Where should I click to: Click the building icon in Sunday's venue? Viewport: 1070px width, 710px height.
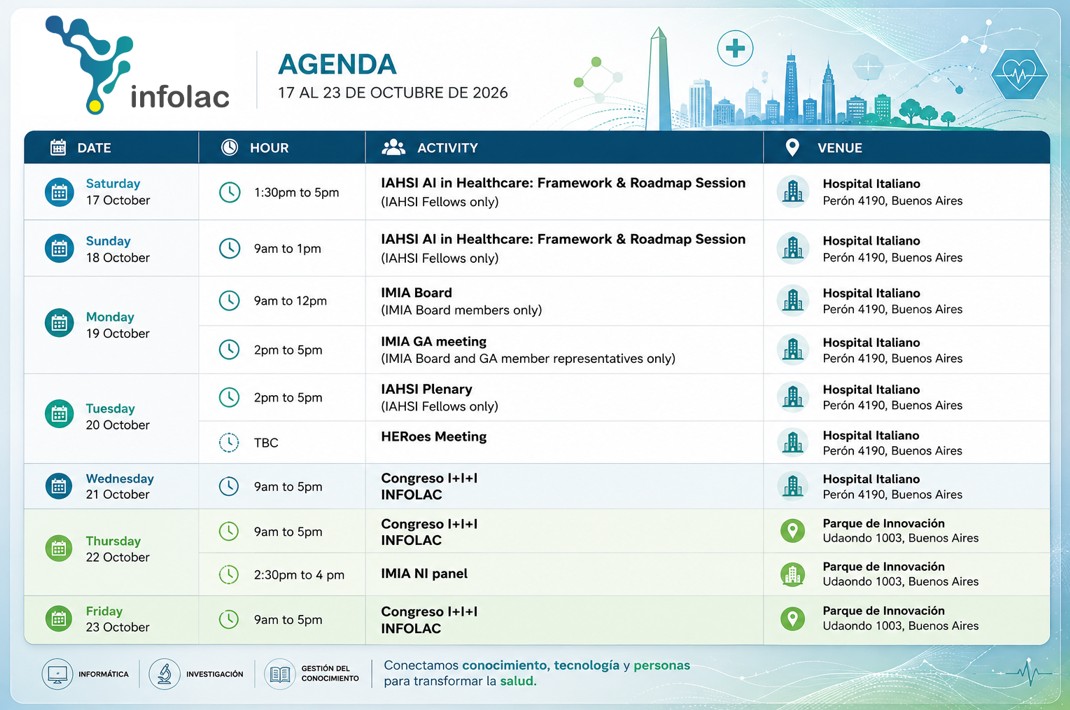793,248
